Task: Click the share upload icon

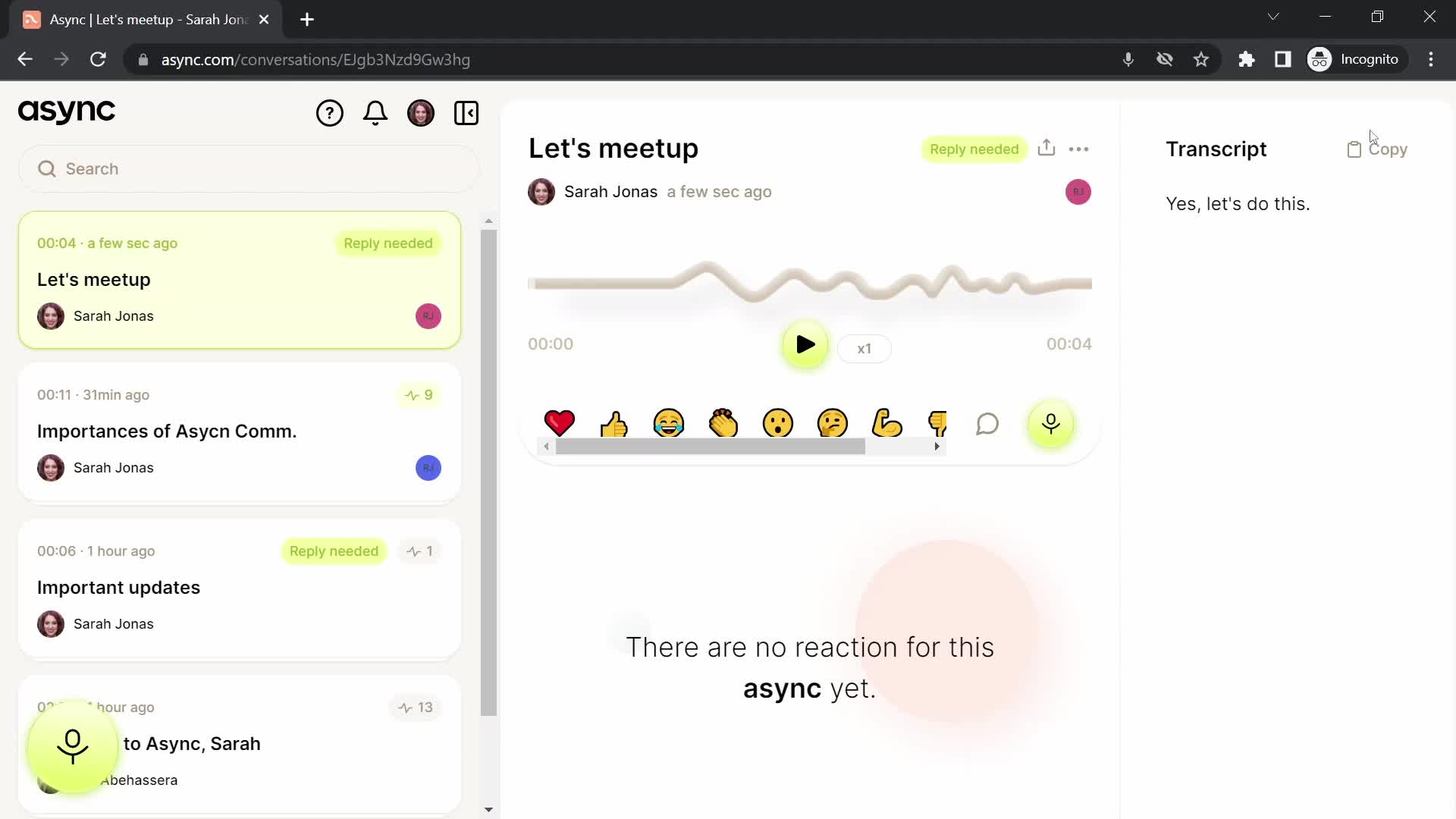Action: click(1046, 147)
